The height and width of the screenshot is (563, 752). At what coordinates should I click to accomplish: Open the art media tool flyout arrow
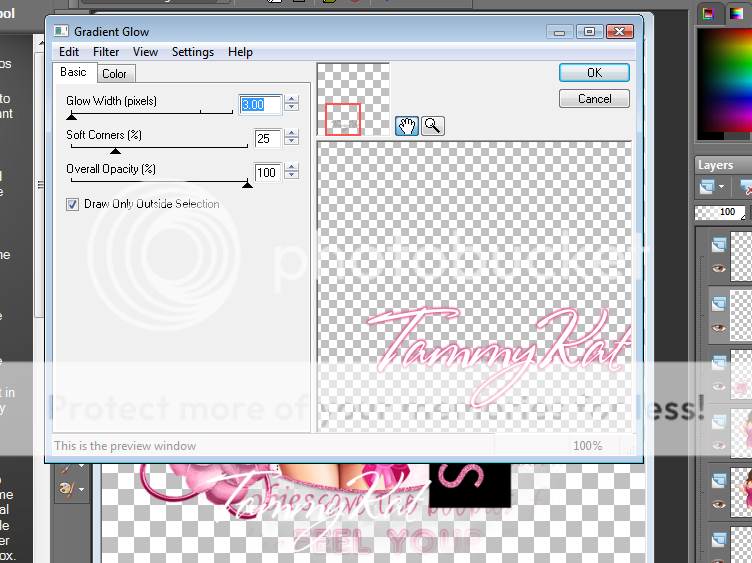coord(81,490)
